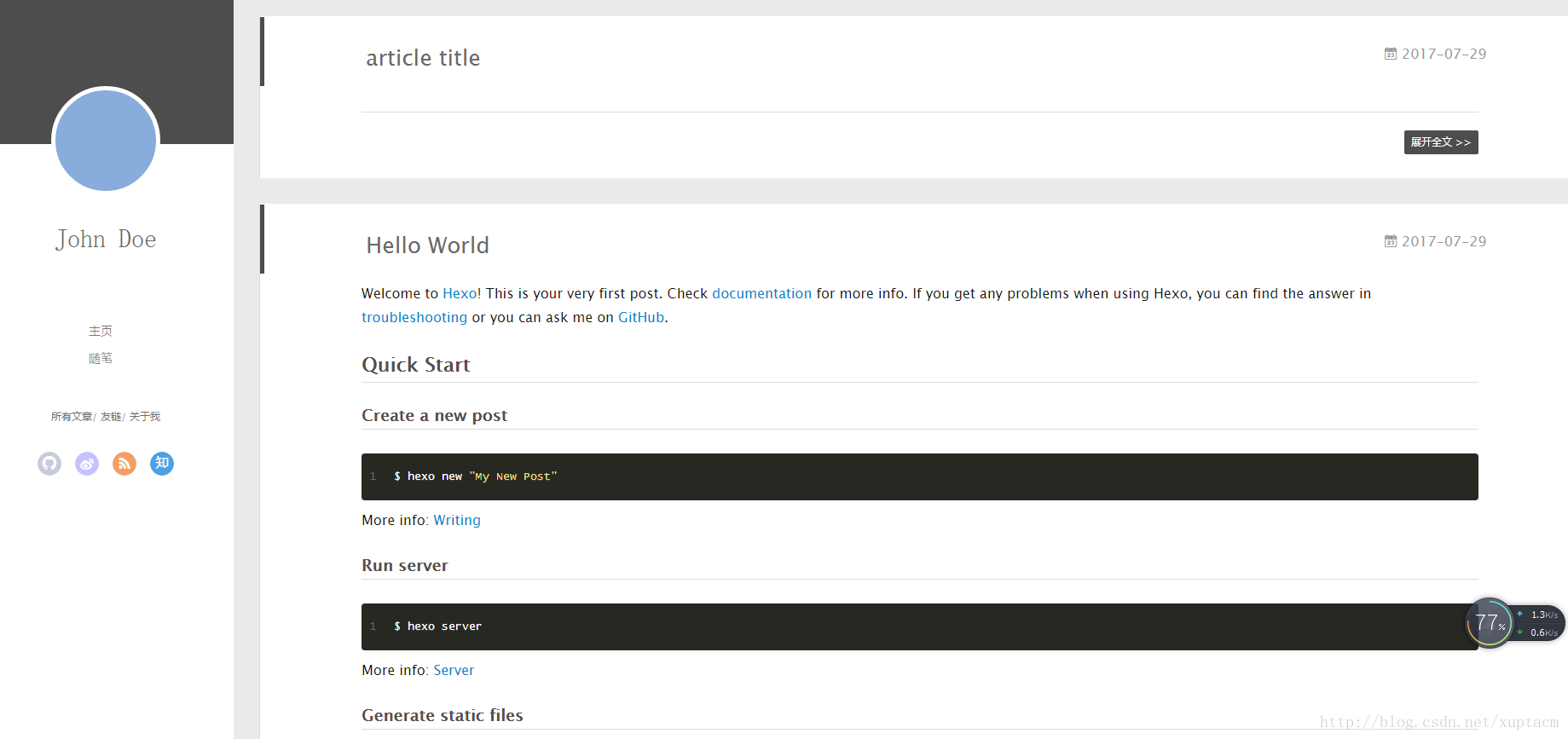This screenshot has height=739, width=1568.
Task: Follow the Hexo! link
Action: [462, 293]
